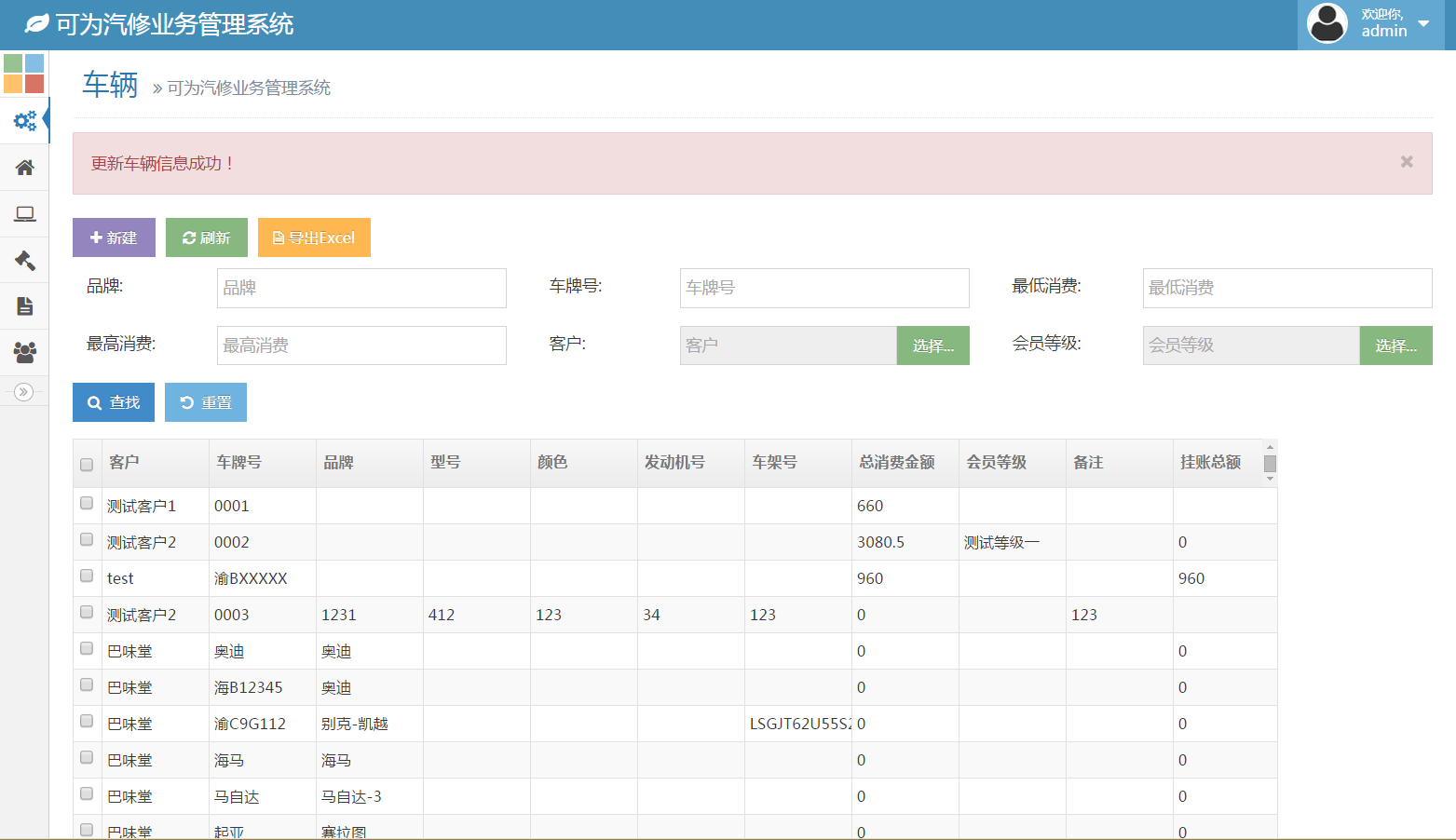Image resolution: width=1456 pixels, height=840 pixels.
Task: Click the 车牌号 input field
Action: [x=823, y=288]
